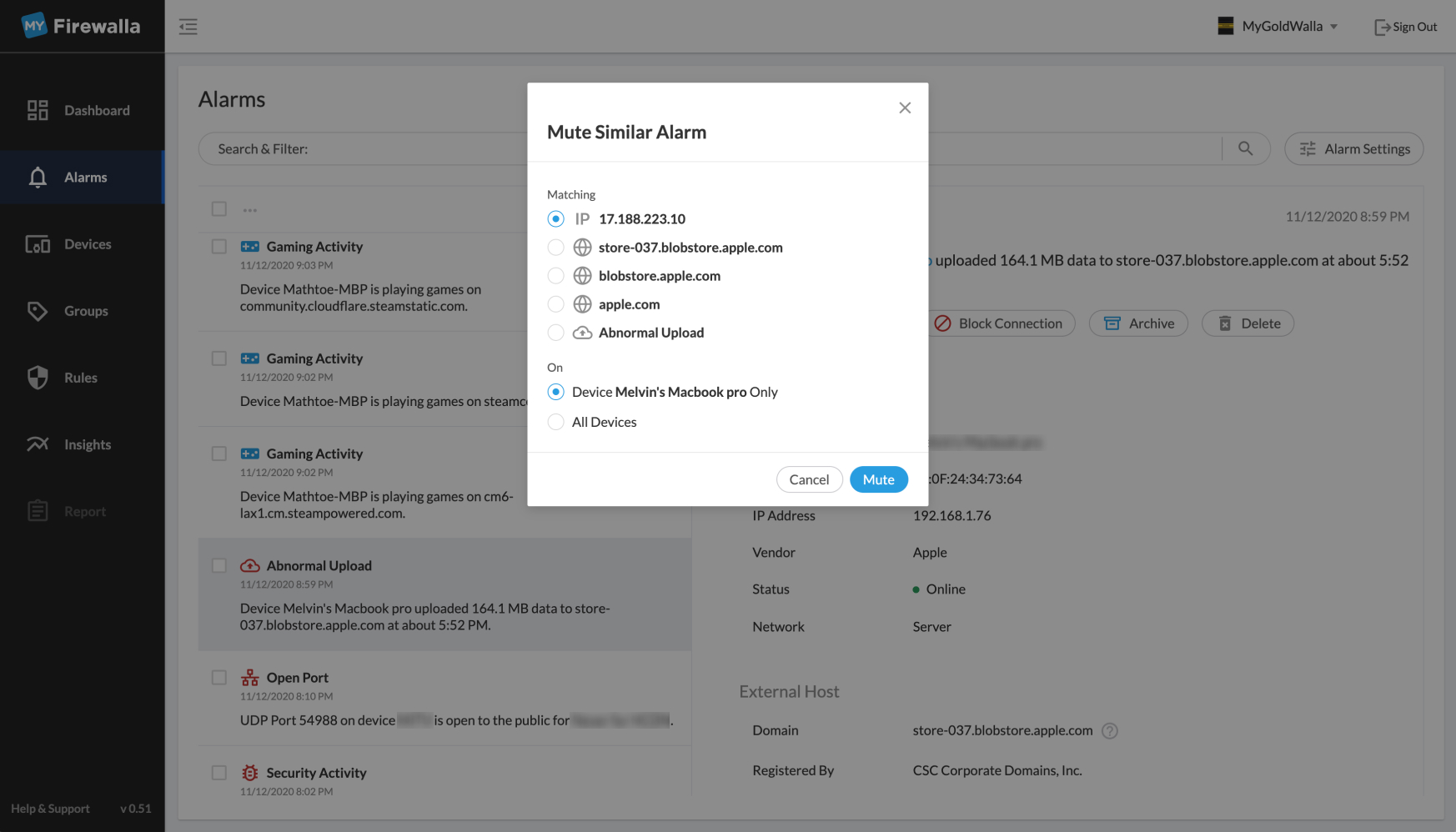The width and height of the screenshot is (1456, 832).
Task: Click IP address value 192.168.1.76
Action: click(951, 515)
